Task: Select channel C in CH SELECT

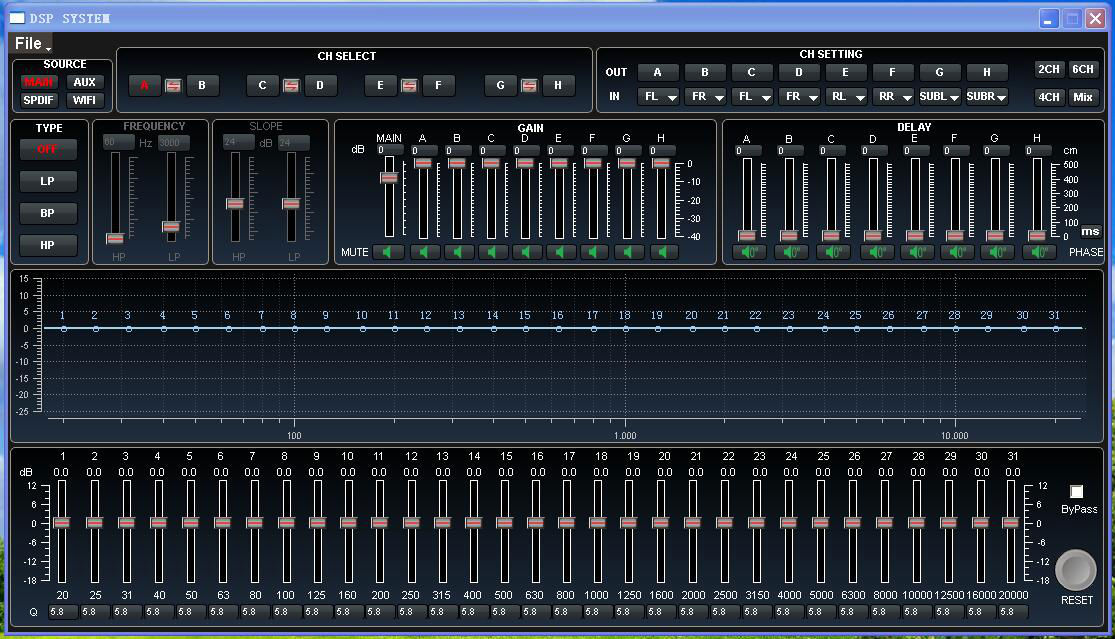Action: point(262,86)
